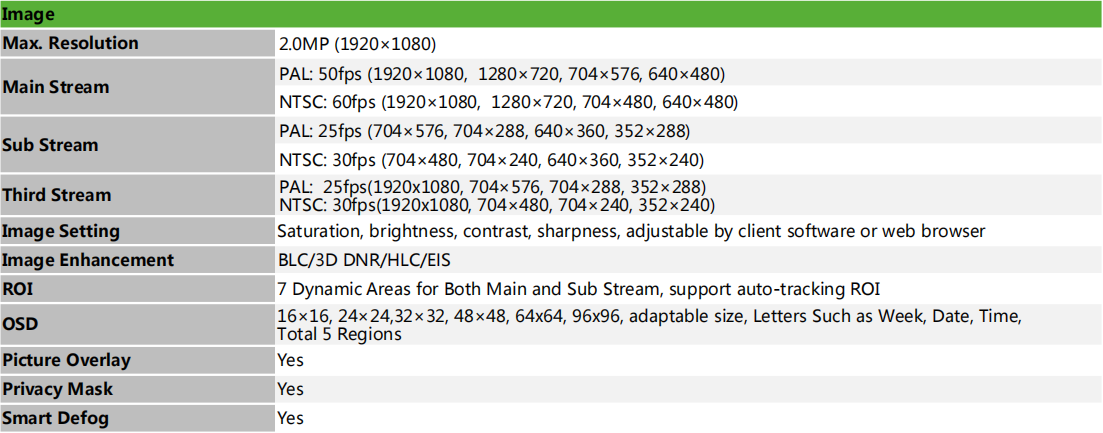Click the 2.0MP (1920×1080) value
Image resolution: width=1103 pixels, height=433 pixels.
tap(357, 44)
